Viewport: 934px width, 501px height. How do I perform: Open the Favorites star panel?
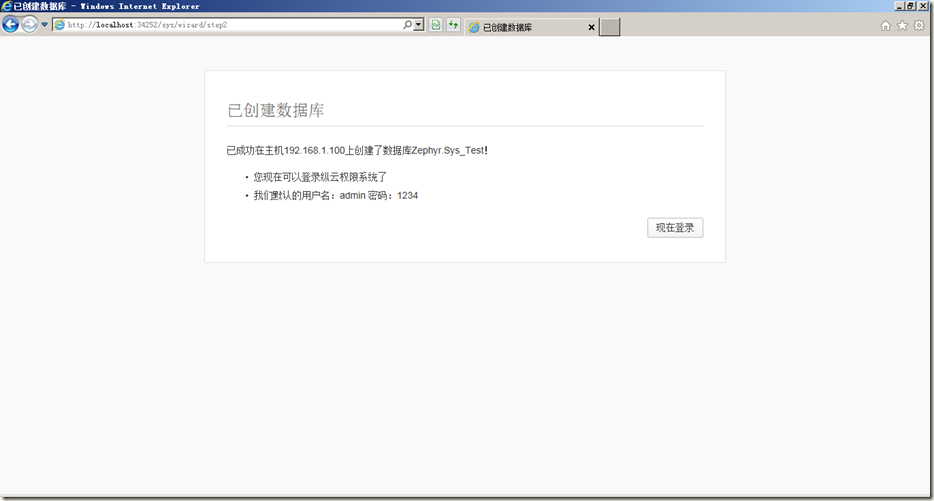[x=902, y=26]
